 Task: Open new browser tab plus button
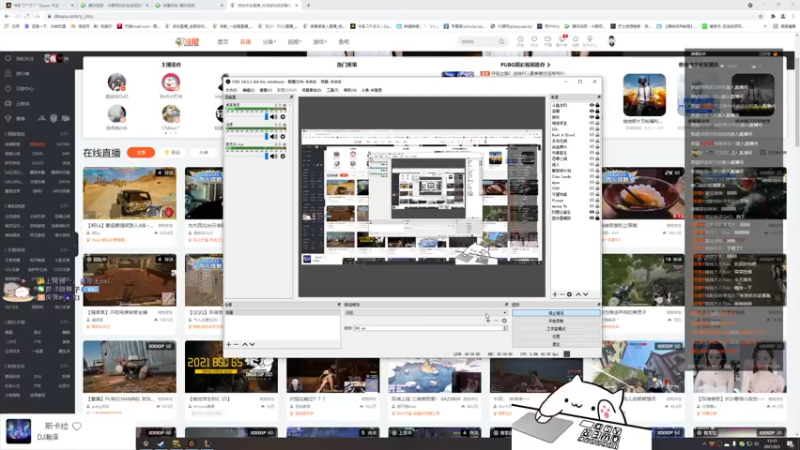click(x=308, y=5)
